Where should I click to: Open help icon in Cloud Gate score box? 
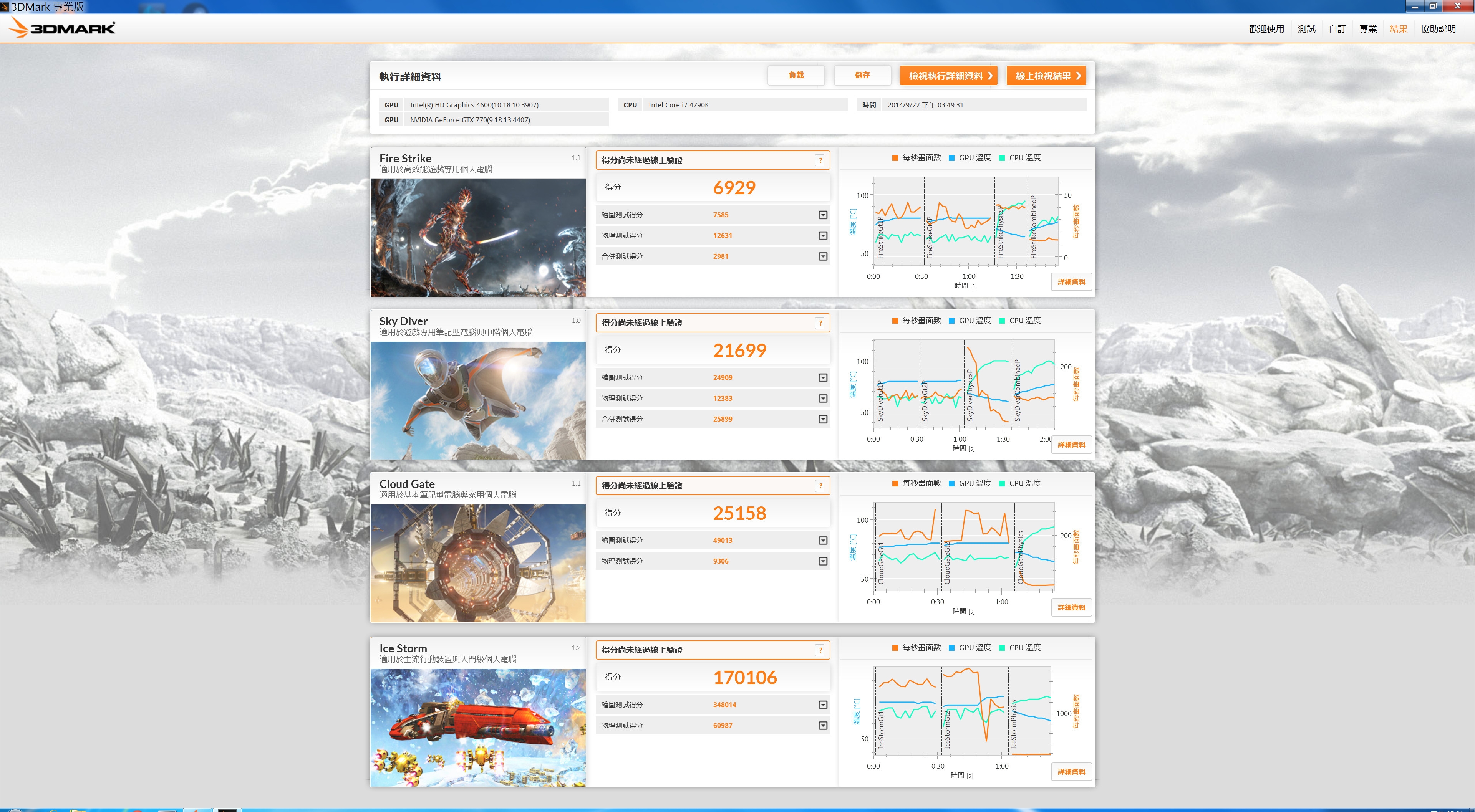pyautogui.click(x=820, y=486)
